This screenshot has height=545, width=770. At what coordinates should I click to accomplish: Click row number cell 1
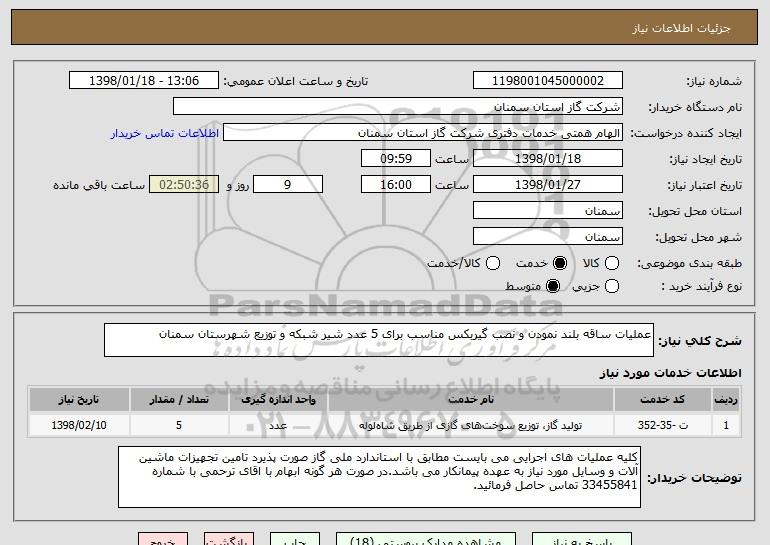(x=726, y=425)
